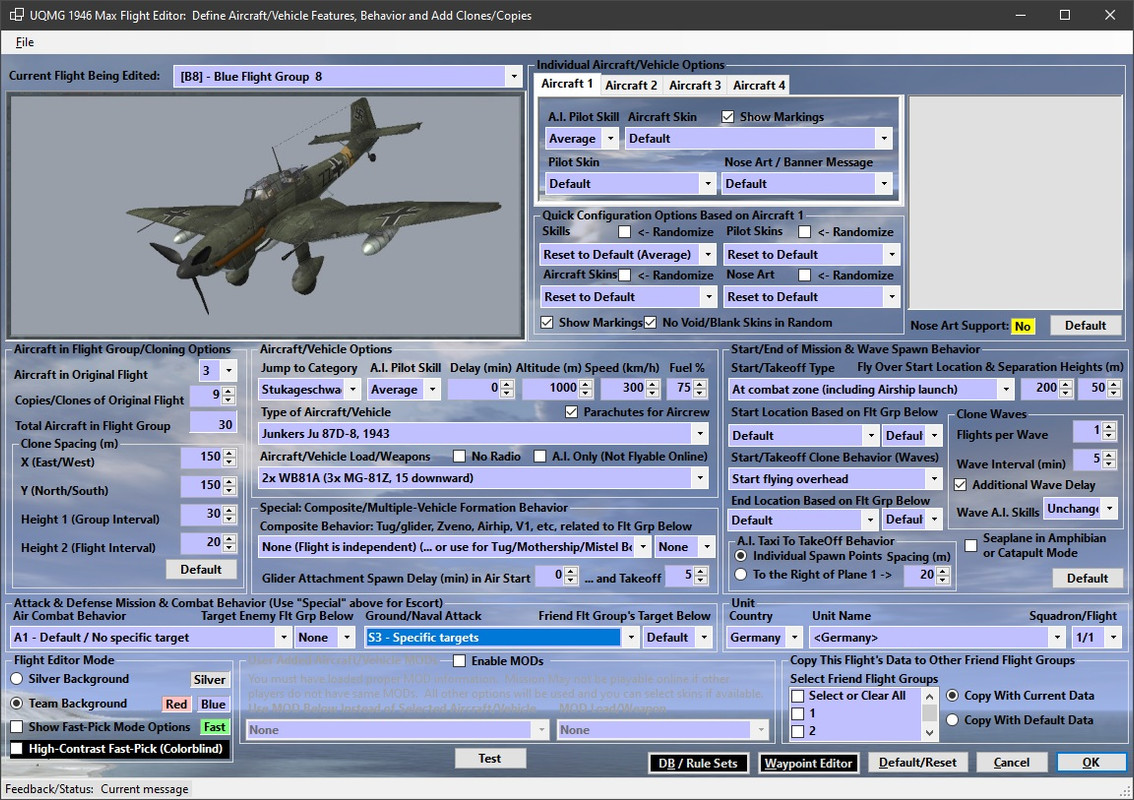Open Jump to Category Stukageschwader dropdown
The height and width of the screenshot is (800, 1134).
click(x=310, y=389)
